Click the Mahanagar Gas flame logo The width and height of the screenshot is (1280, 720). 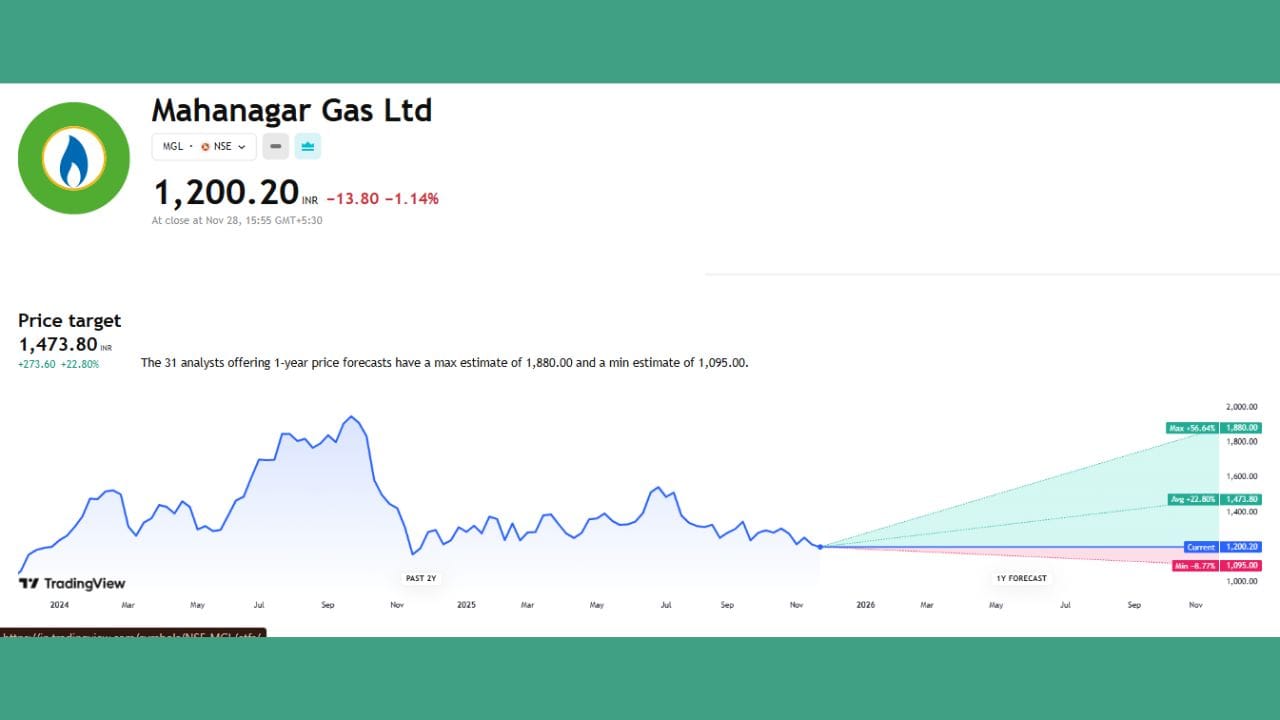(x=74, y=157)
